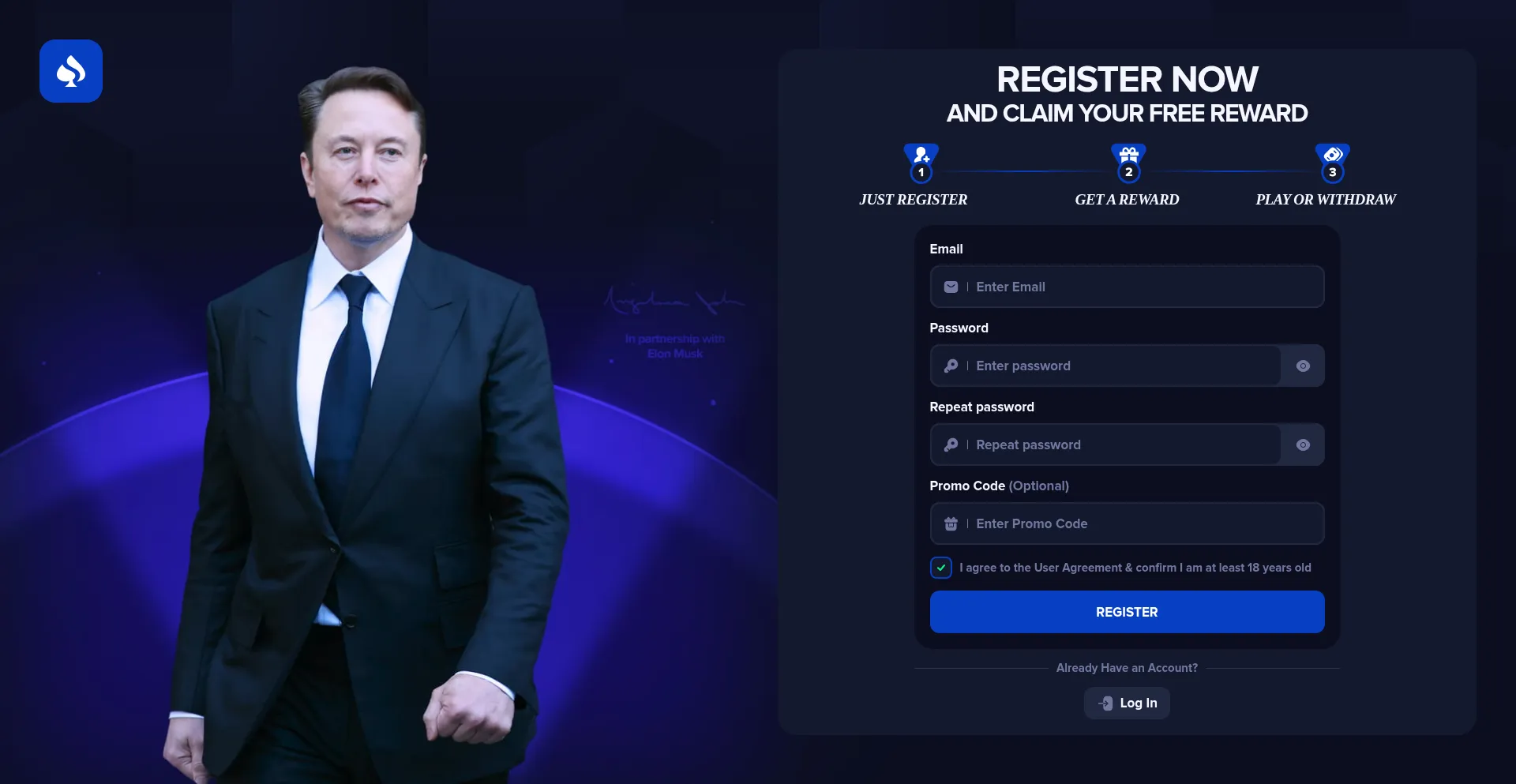1516x784 pixels.
Task: Focus the Enter Email input field
Action: (1127, 287)
